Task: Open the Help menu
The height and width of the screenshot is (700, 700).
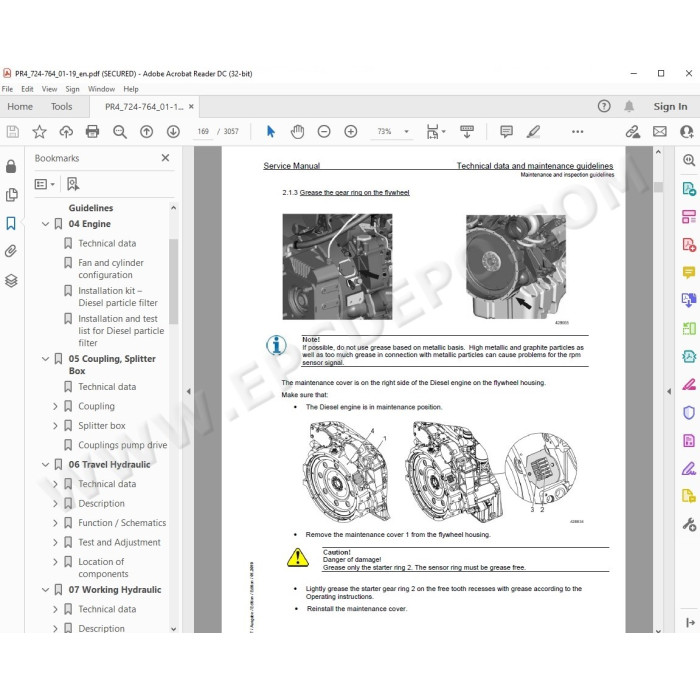Action: point(131,89)
